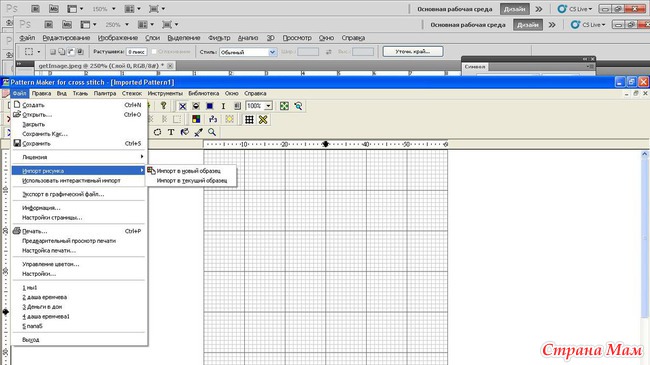Image resolution: width=650 pixels, height=365 pixels.
Task: Open CS Live dropdown in front Photoshop
Action: (588, 25)
